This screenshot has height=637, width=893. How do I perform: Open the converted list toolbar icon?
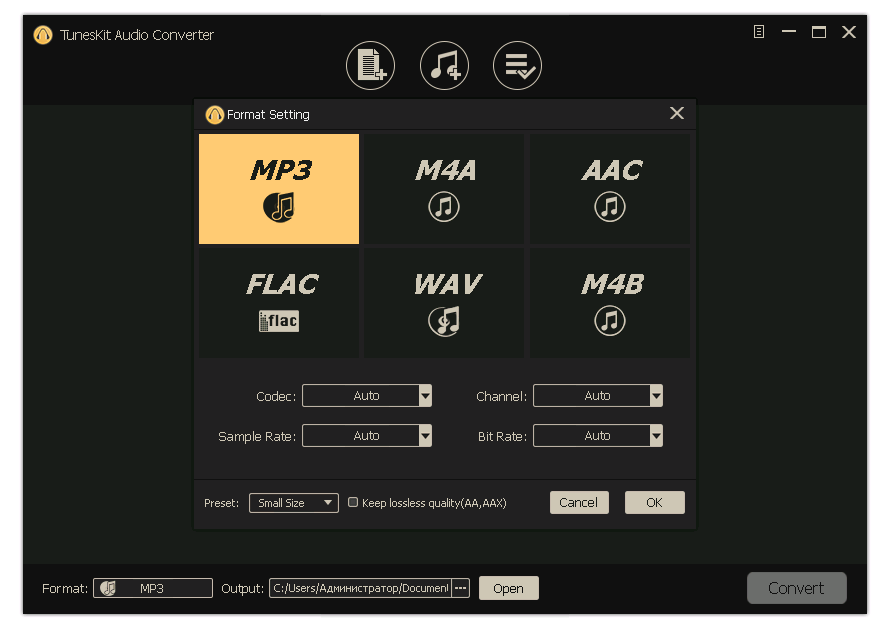pyautogui.click(x=517, y=64)
